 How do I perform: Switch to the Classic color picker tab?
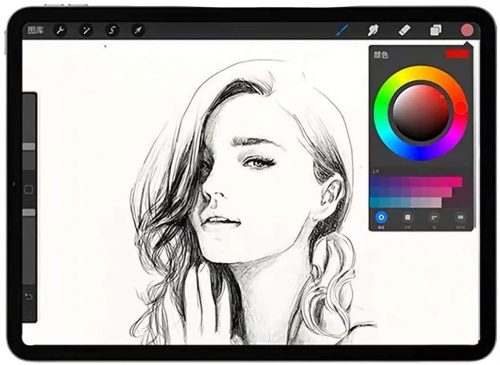(407, 218)
